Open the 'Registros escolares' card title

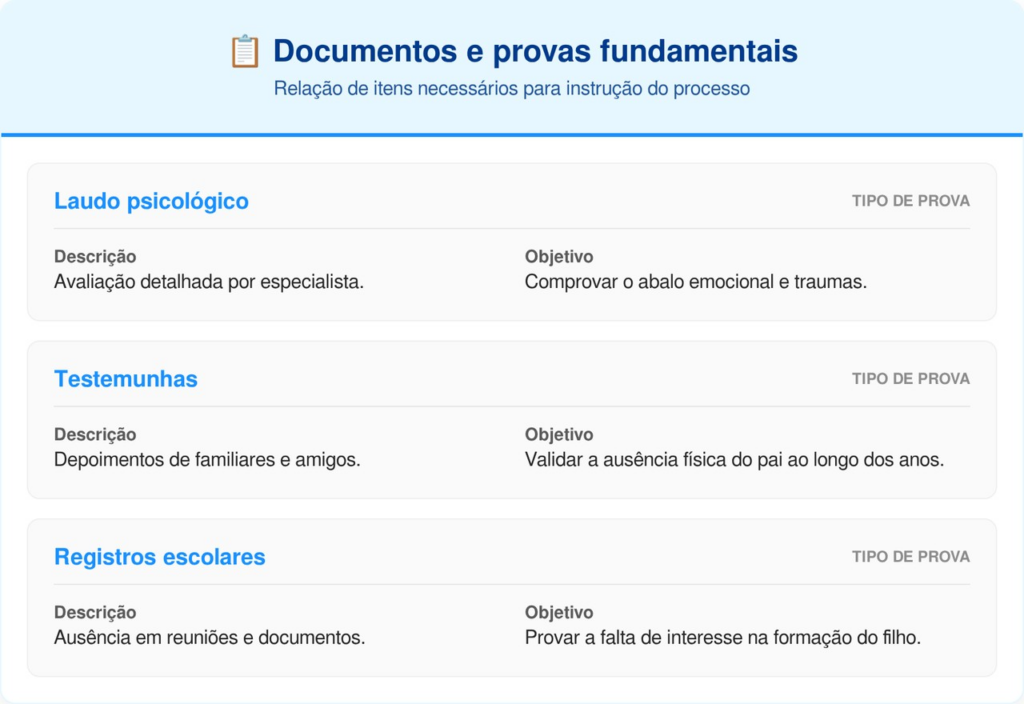(x=160, y=557)
